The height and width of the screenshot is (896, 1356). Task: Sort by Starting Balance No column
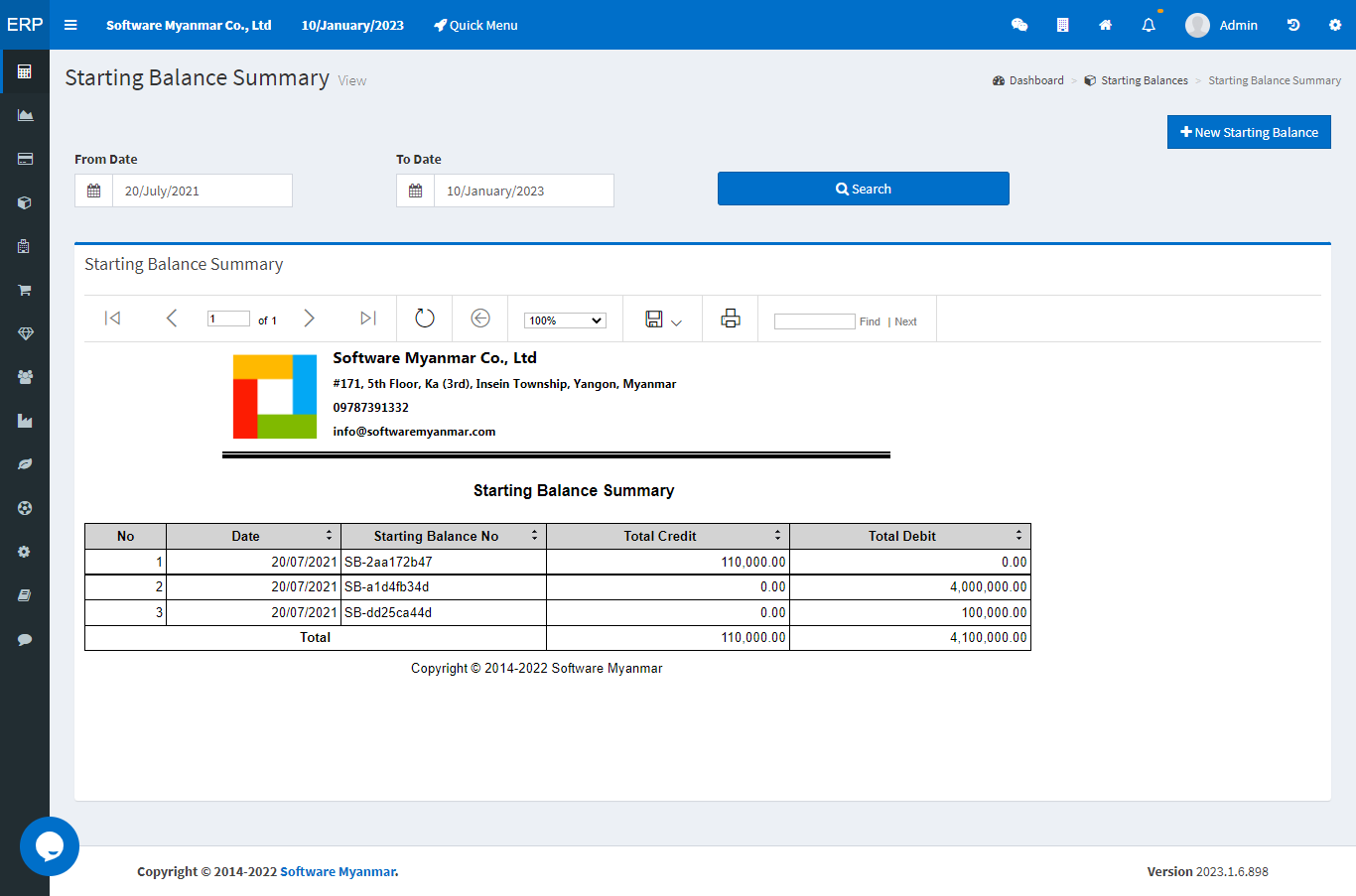534,535
